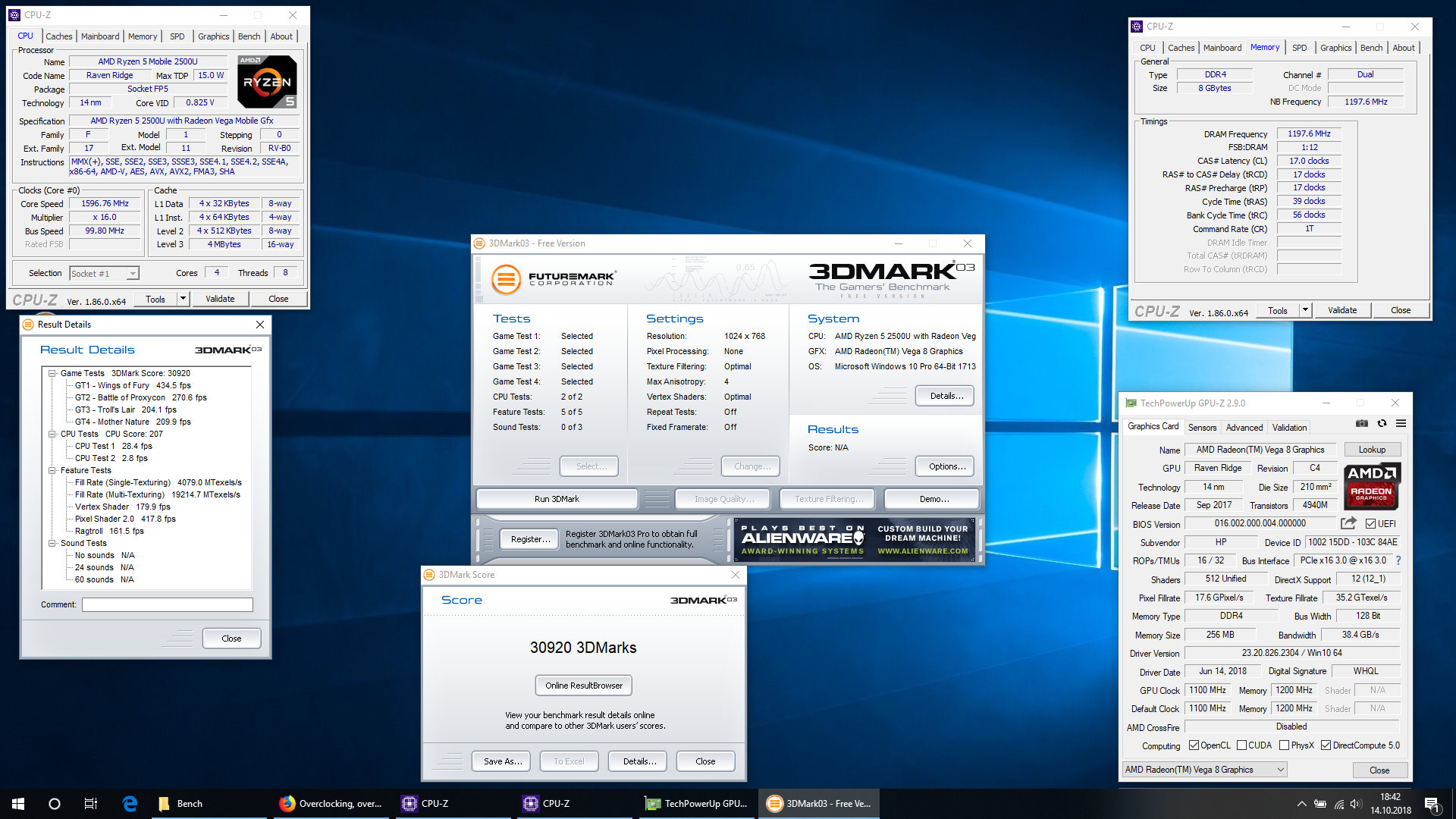Viewport: 1456px width, 819px height.
Task: Launch Microsoft Edge from the taskbar
Action: (130, 804)
